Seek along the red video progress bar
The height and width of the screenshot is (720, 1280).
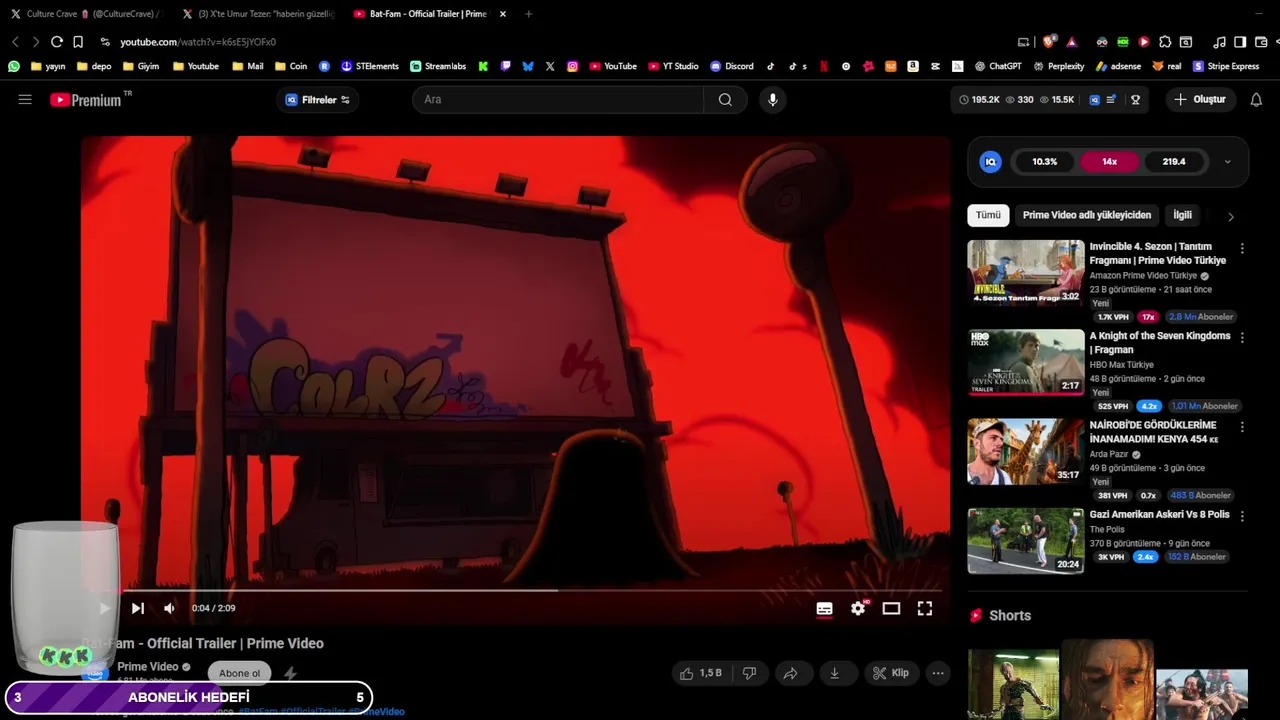(515, 590)
